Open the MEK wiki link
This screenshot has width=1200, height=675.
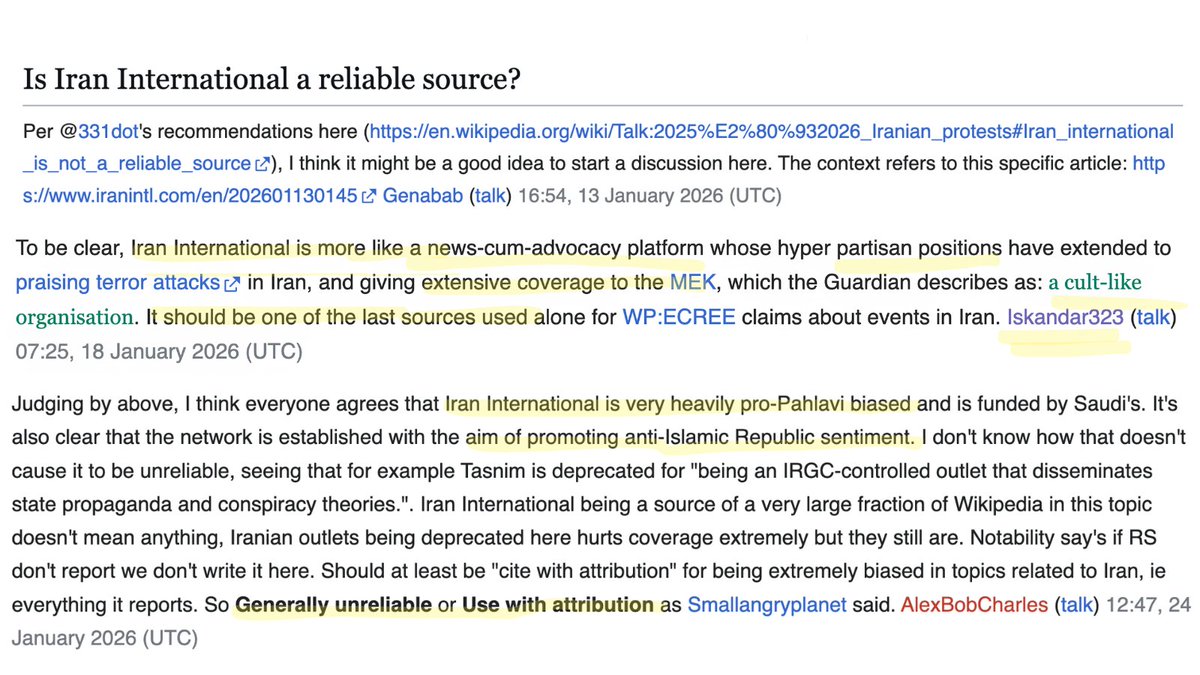[694, 282]
